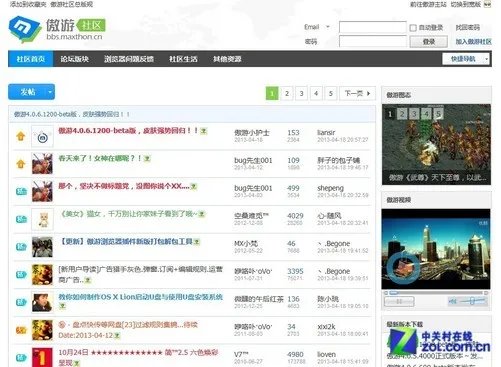Adjust the video volume slider
Image resolution: width=501 pixels, height=367 pixels.
pyautogui.click(x=472, y=301)
